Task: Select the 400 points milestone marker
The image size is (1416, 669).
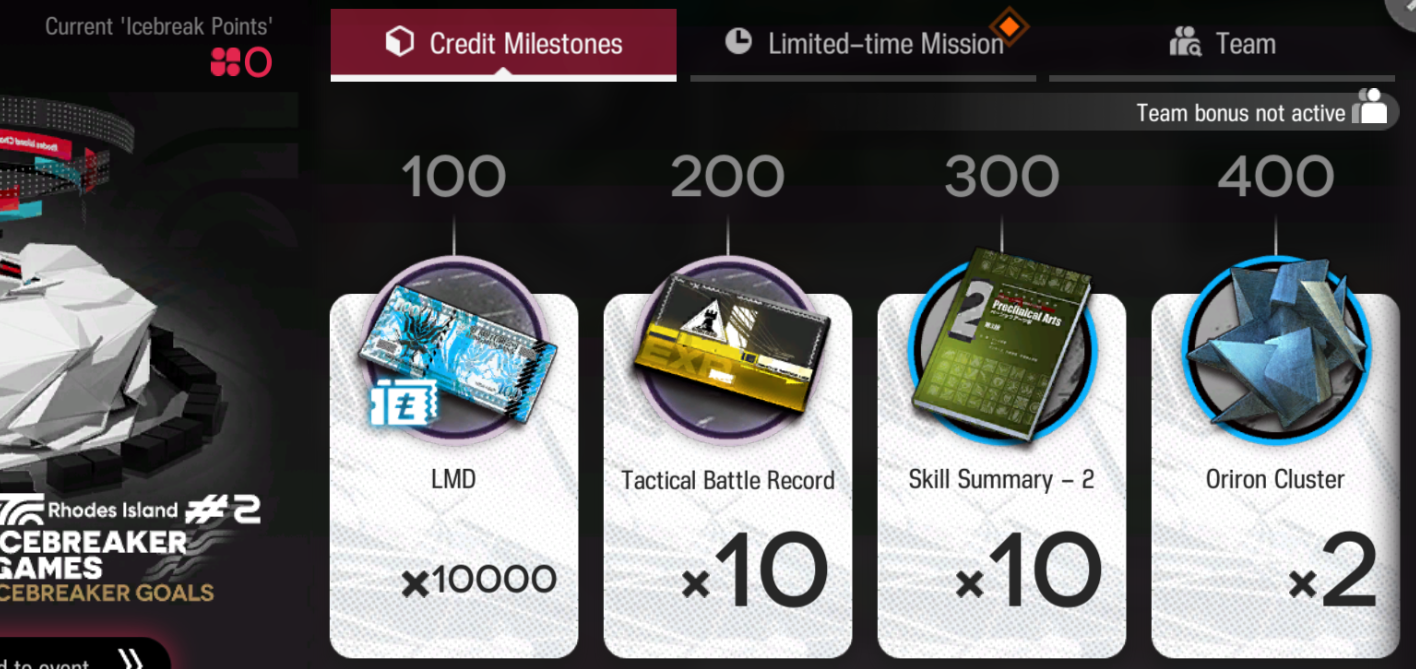Action: (1276, 178)
